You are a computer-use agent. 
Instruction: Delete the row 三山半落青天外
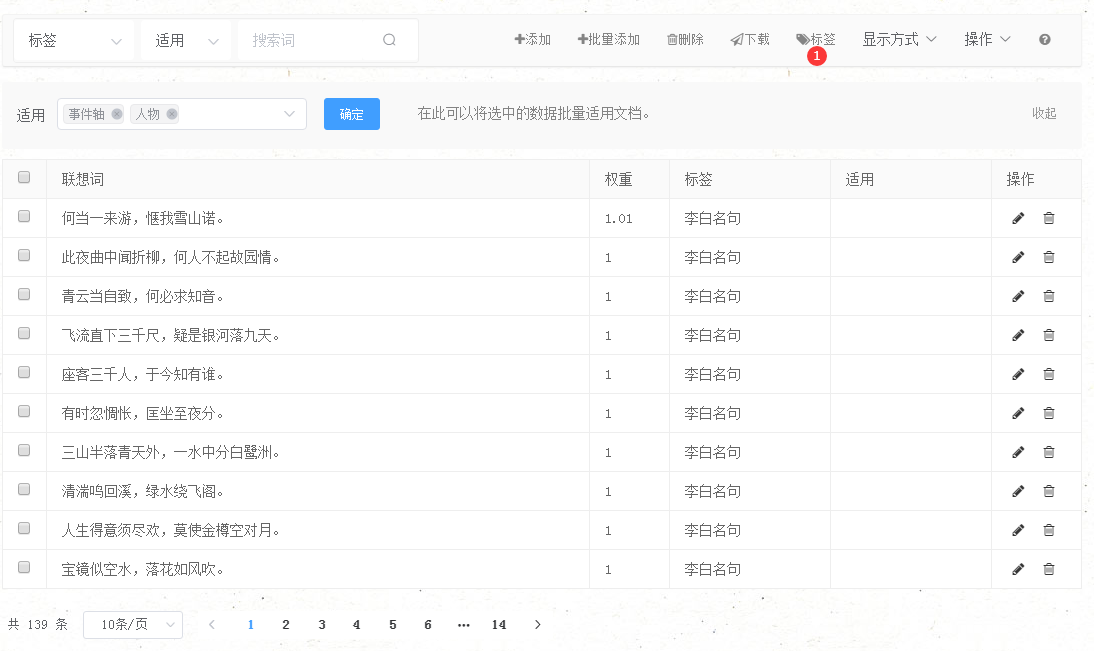pyautogui.click(x=1049, y=453)
